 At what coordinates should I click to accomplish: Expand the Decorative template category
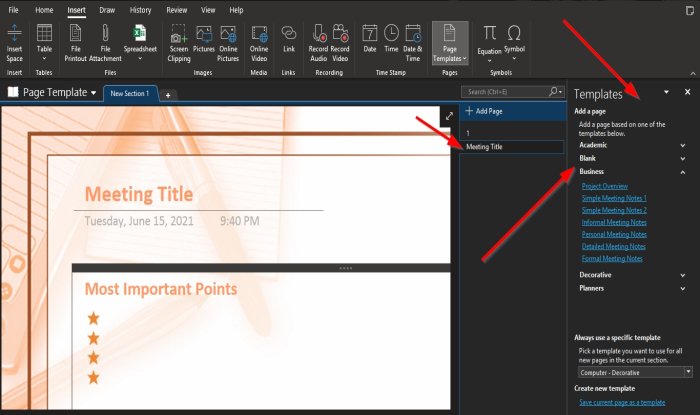tap(683, 275)
